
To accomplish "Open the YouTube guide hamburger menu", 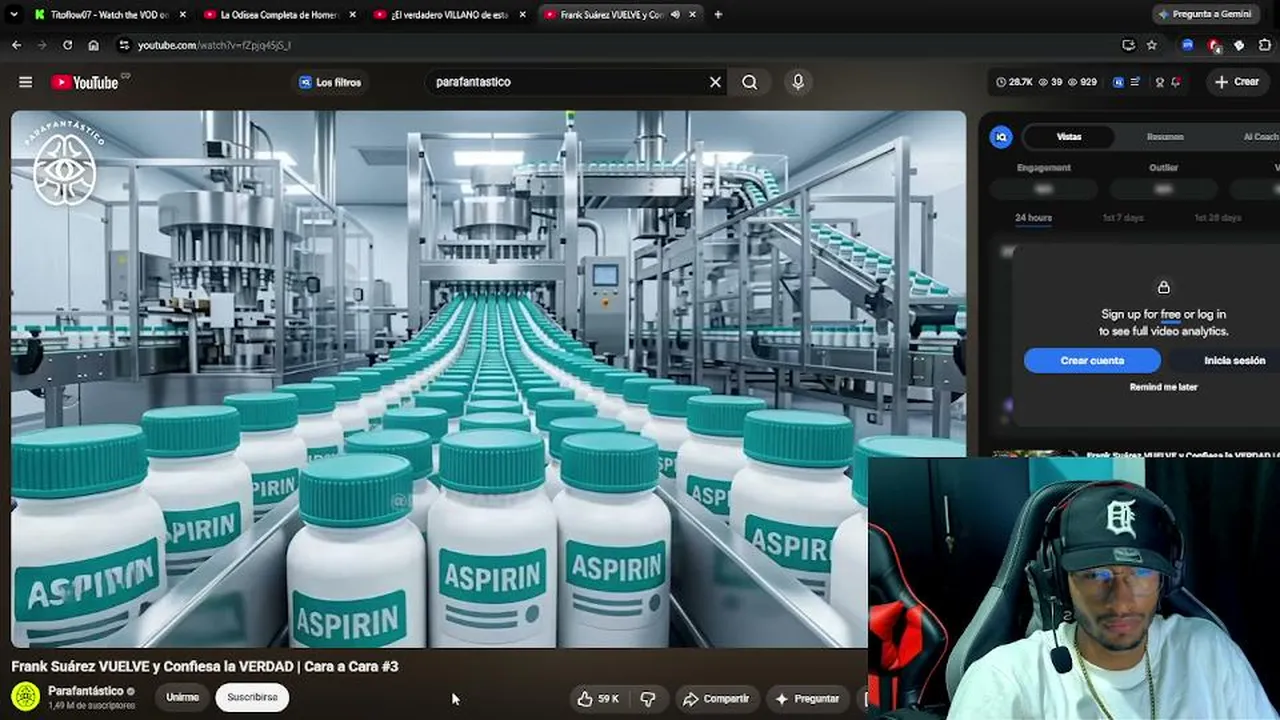I will pos(26,82).
